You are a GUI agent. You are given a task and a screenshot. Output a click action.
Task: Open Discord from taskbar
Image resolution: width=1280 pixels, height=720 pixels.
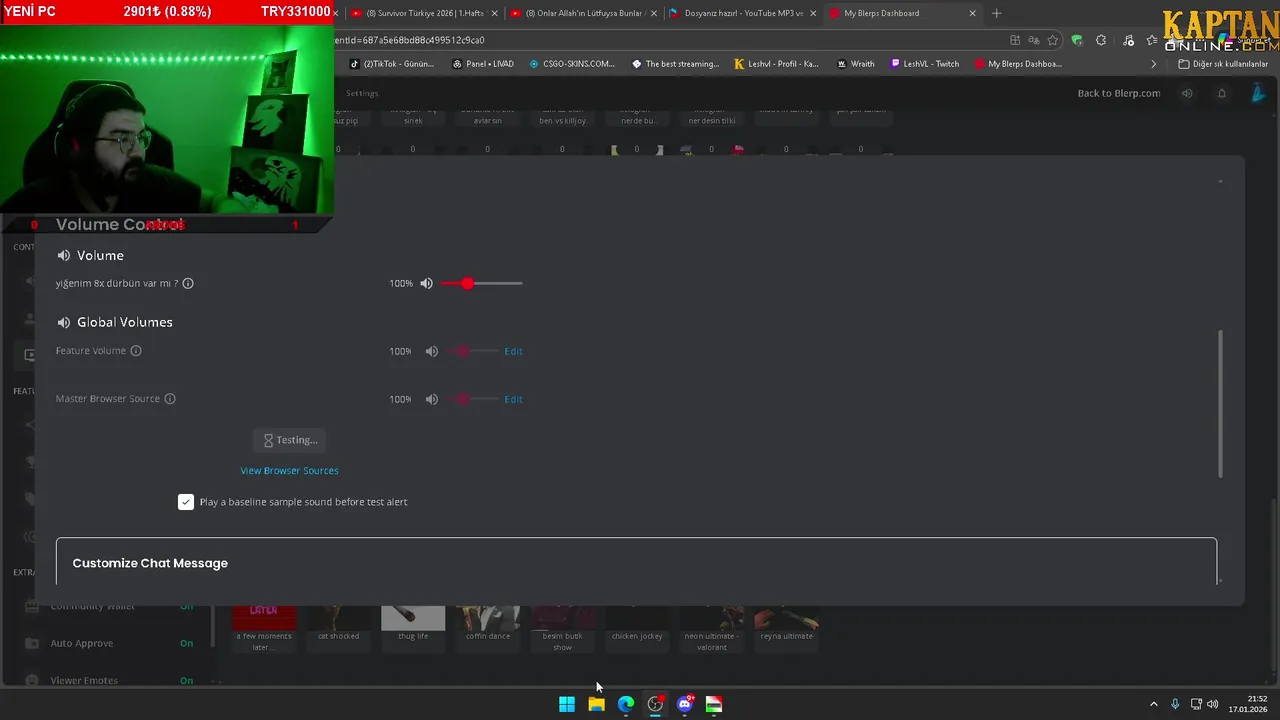click(x=685, y=704)
